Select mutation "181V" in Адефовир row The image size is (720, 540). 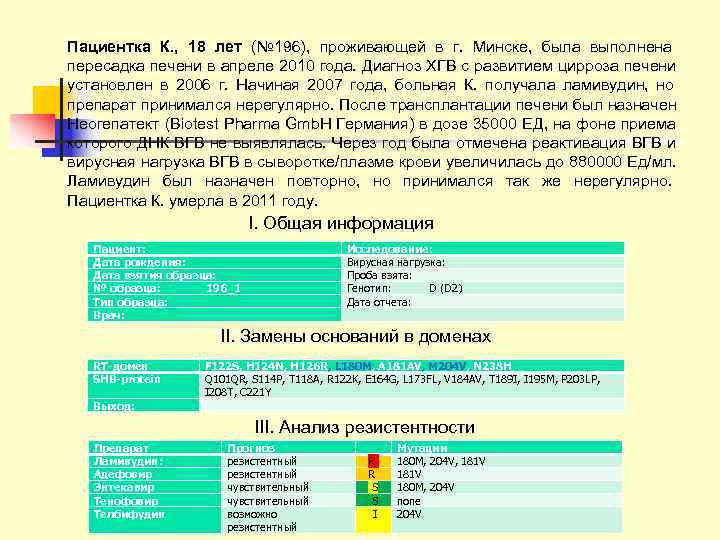pos(409,474)
